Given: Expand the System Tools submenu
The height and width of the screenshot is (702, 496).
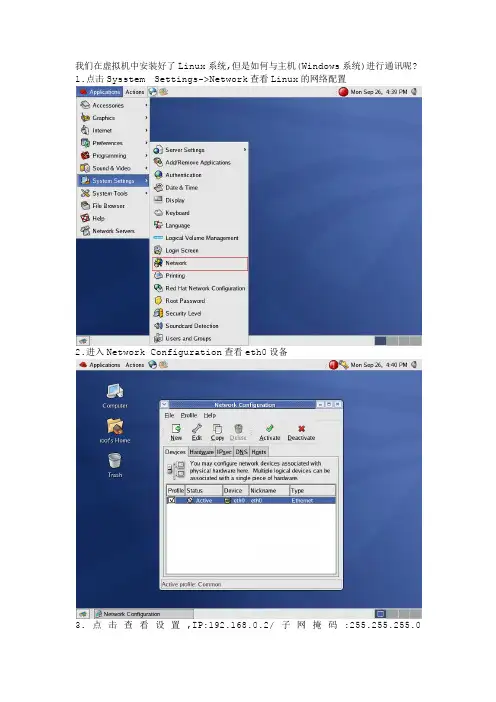Looking at the screenshot, I should (x=113, y=193).
